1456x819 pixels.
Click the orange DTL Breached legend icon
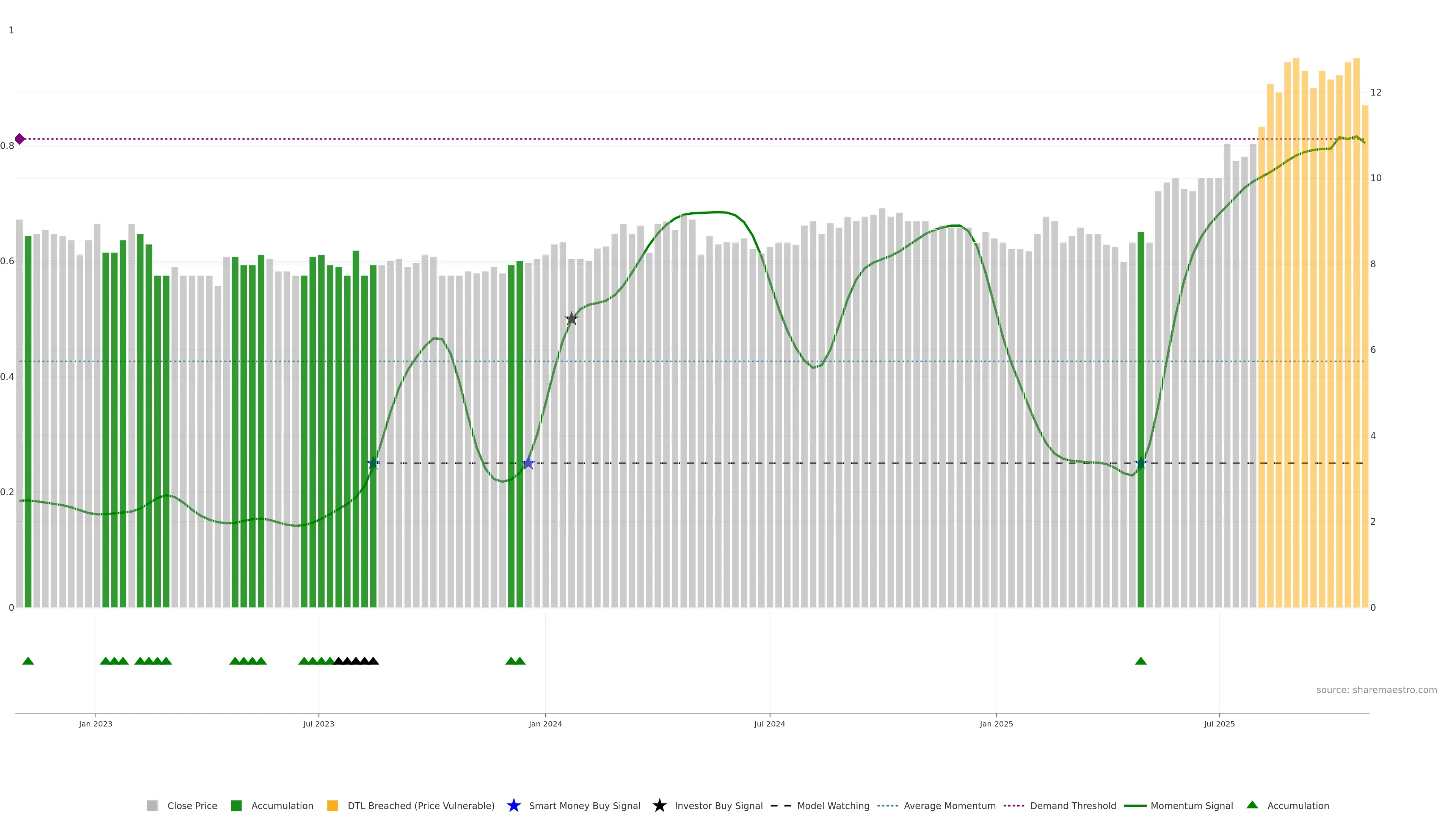click(333, 805)
